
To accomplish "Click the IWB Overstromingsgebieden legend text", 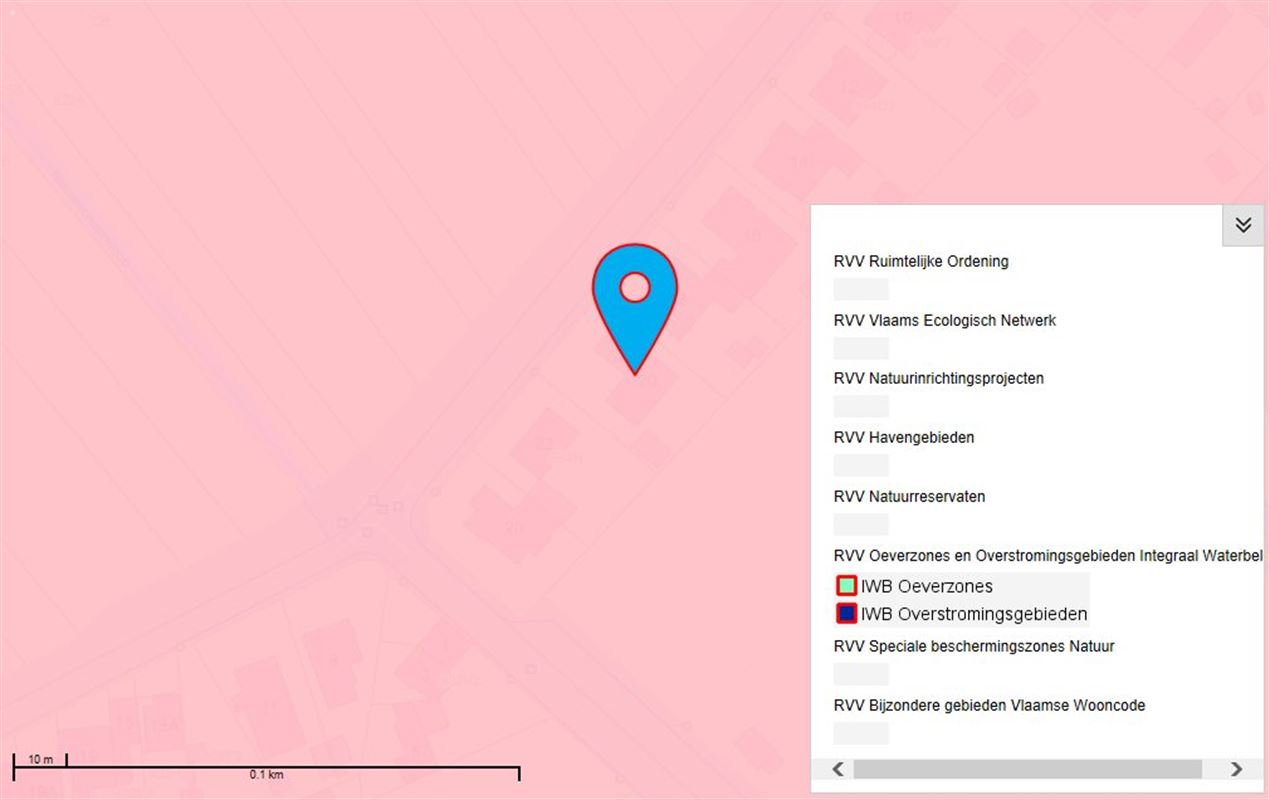I will click(x=974, y=614).
